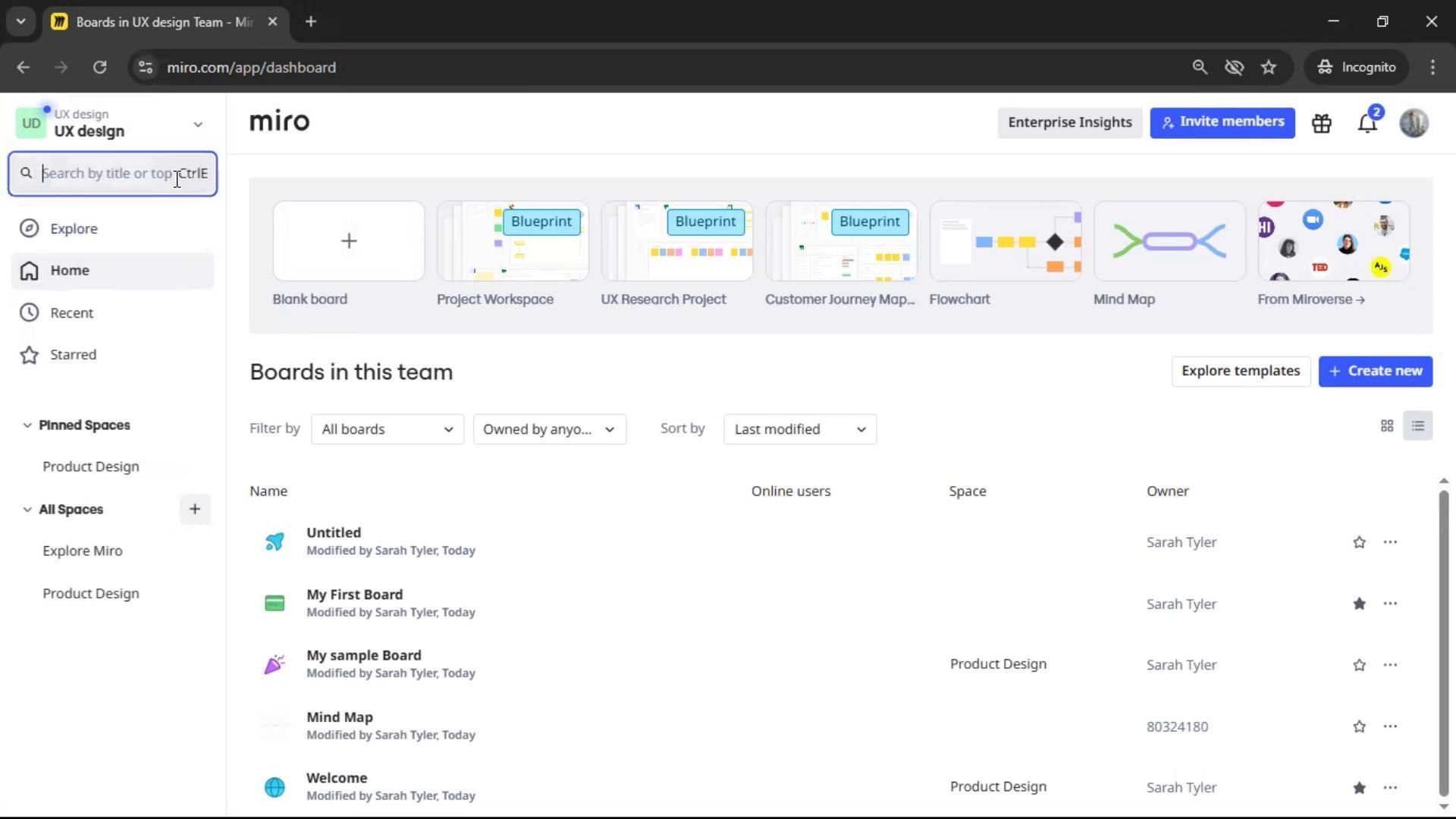Unstar the My First Board
Viewport: 1456px width, 819px height.
(1359, 604)
